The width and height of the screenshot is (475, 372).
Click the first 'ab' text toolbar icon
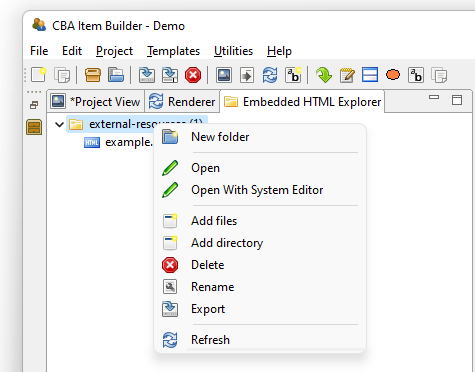(293, 75)
